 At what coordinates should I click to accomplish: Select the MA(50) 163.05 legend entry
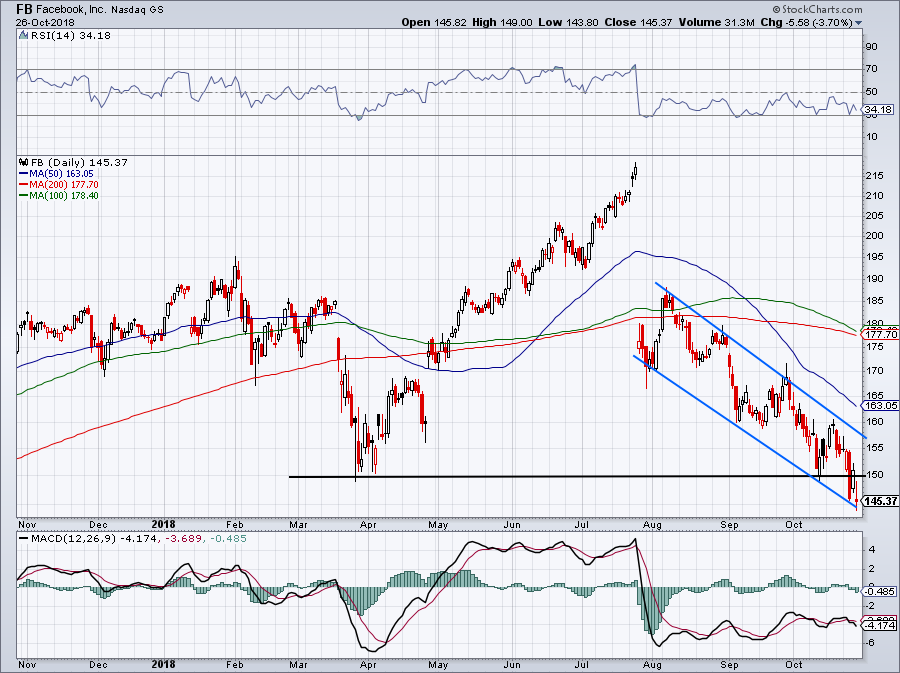click(x=56, y=174)
